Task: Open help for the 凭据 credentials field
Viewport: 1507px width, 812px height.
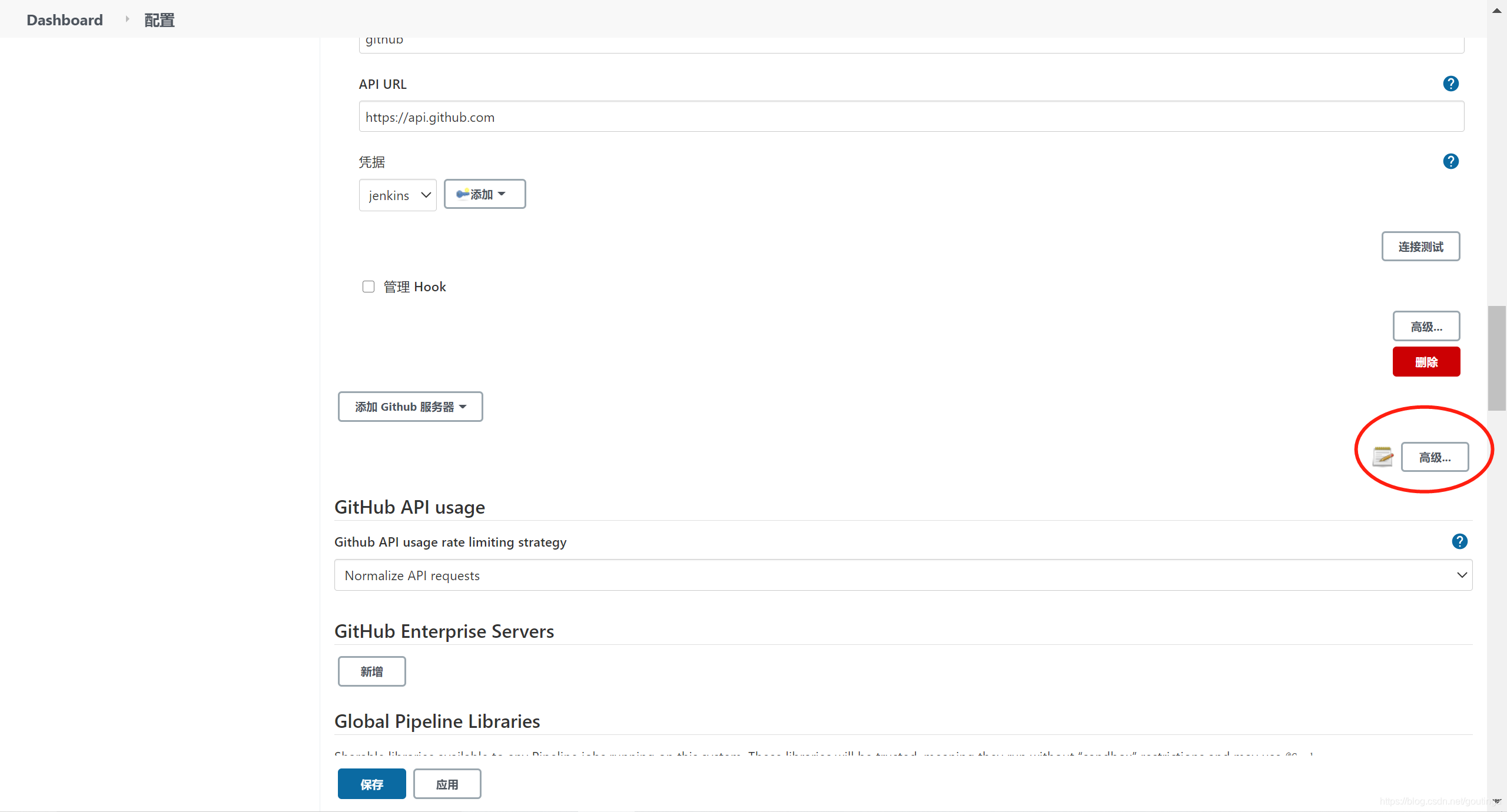Action: (x=1450, y=161)
